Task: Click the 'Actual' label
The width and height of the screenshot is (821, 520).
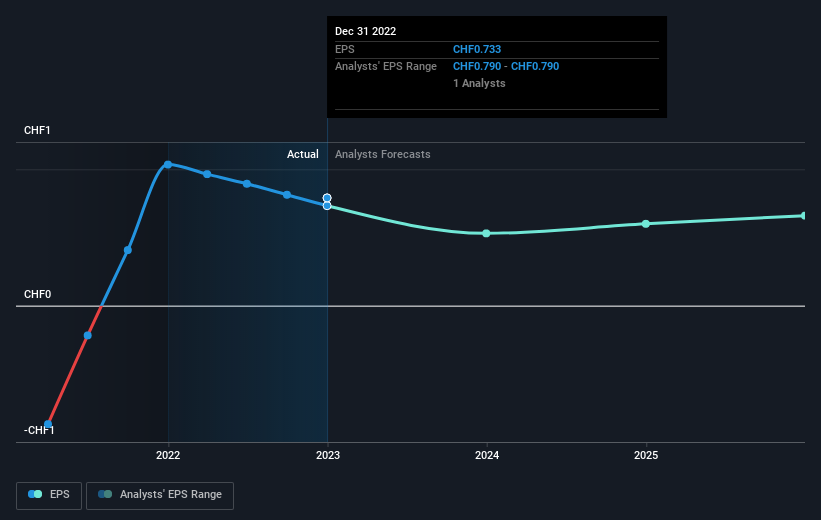Action: click(303, 154)
